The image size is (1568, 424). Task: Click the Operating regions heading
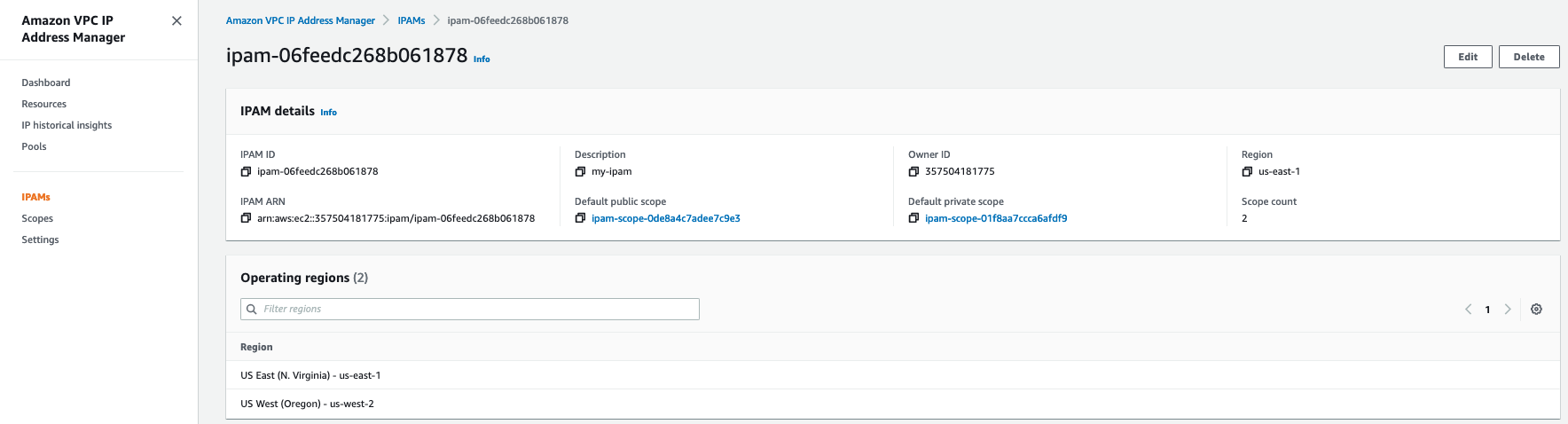click(304, 279)
